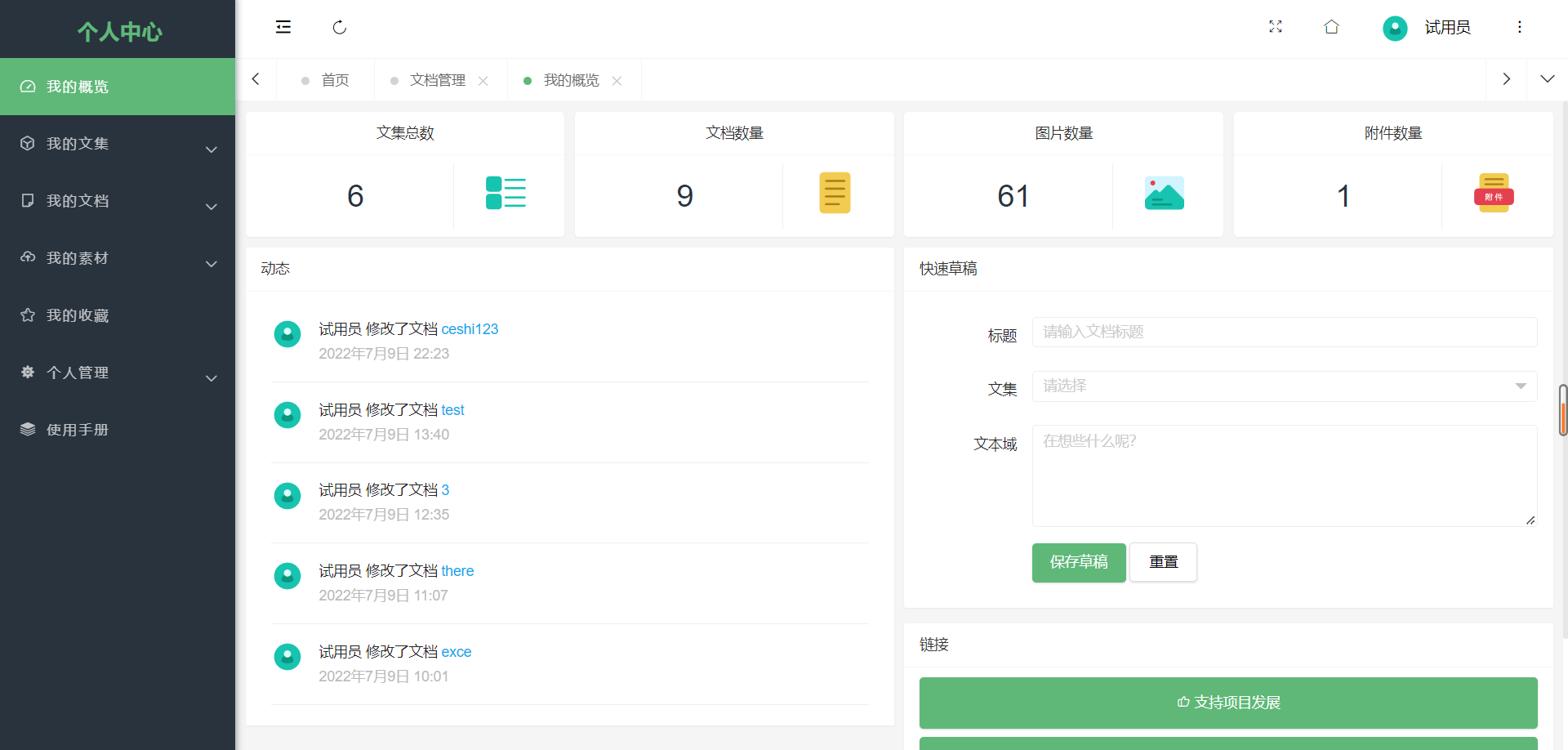Image resolution: width=1568 pixels, height=750 pixels.
Task: Click the 图片数量 picture icon
Action: click(x=1165, y=193)
